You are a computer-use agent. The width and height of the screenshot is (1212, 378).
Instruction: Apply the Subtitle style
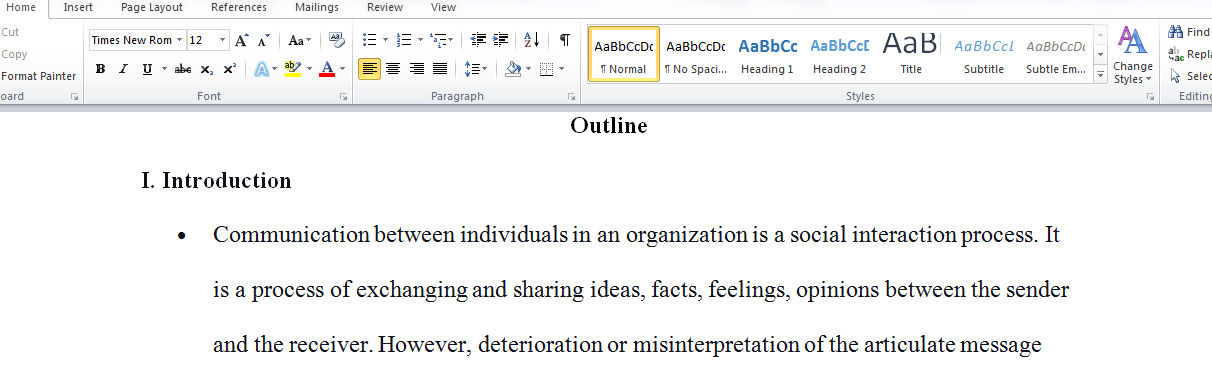[x=984, y=55]
